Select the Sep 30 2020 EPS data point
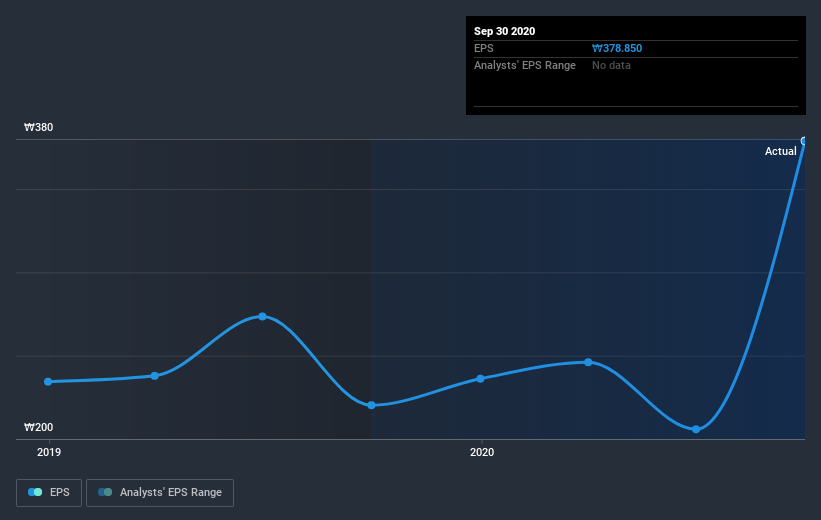The width and height of the screenshot is (821, 520). click(x=804, y=141)
